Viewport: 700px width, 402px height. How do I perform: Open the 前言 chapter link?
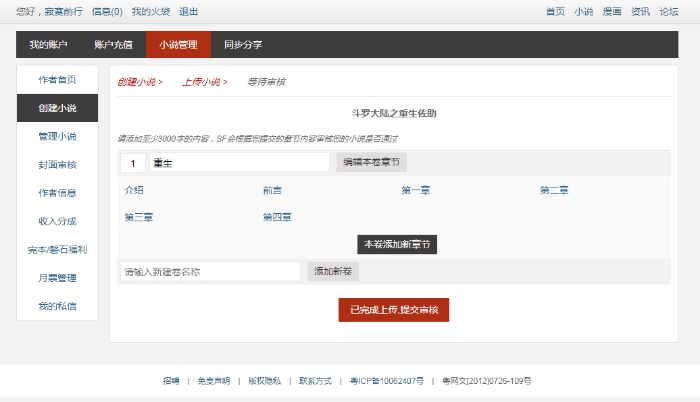272,190
